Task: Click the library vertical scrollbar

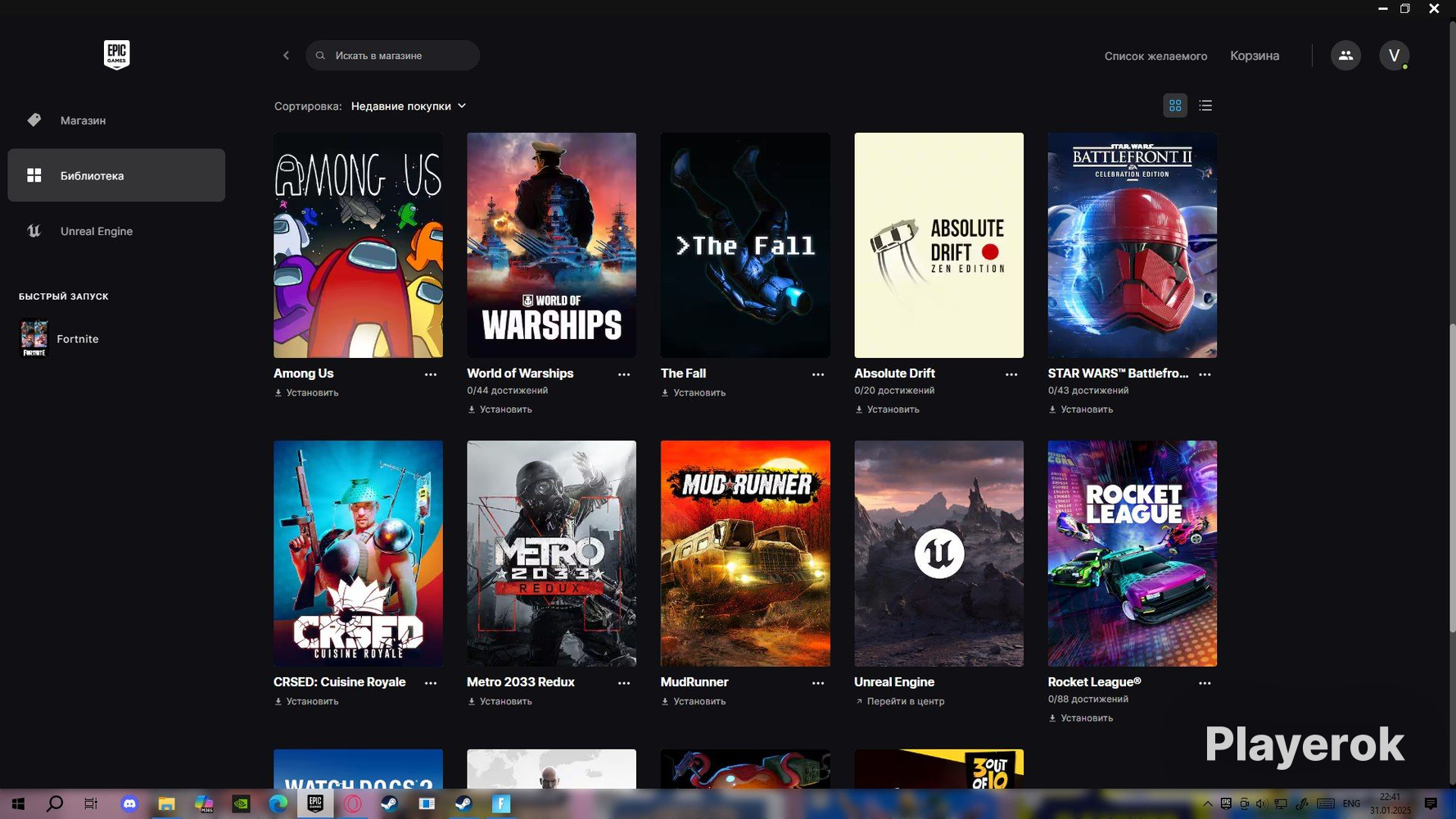Action: [x=1453, y=477]
